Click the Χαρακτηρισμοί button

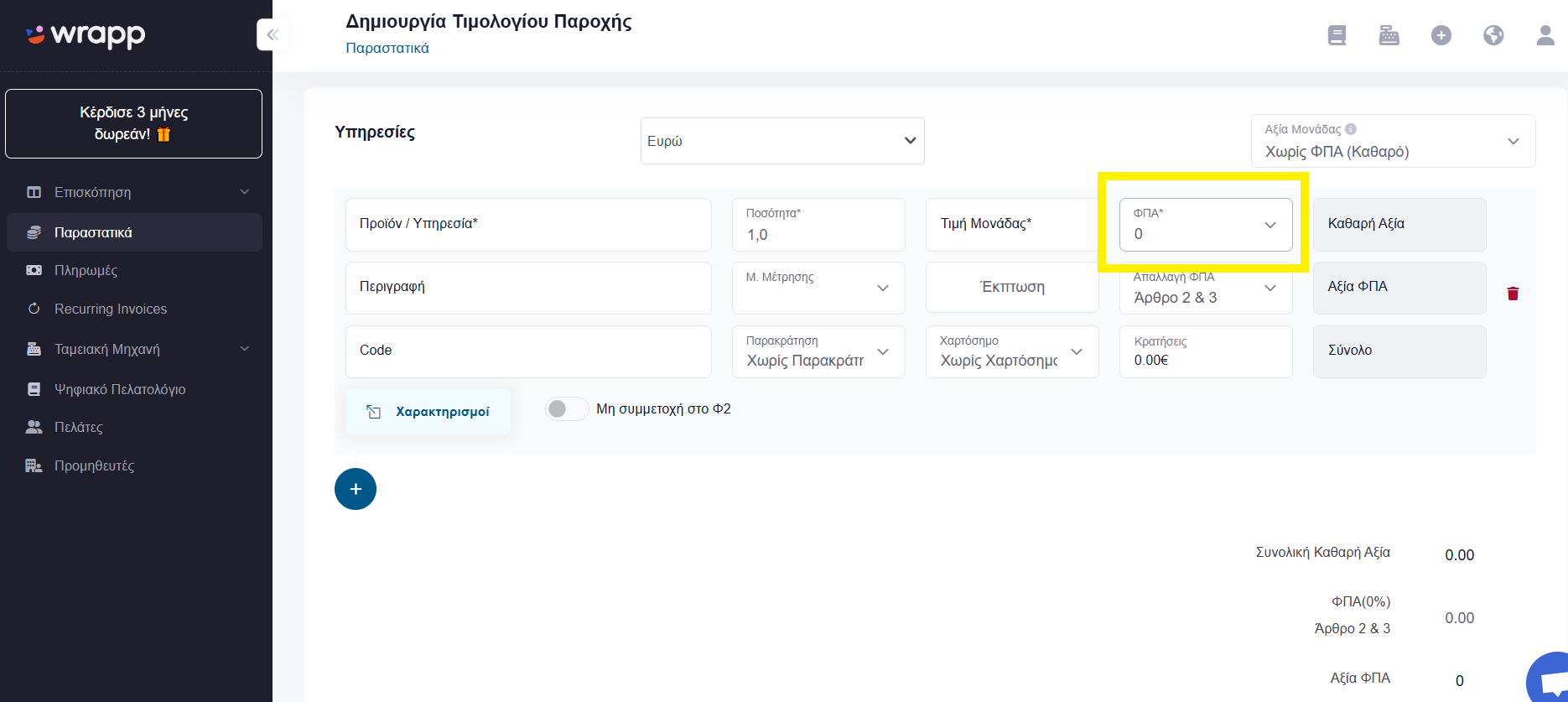point(428,412)
